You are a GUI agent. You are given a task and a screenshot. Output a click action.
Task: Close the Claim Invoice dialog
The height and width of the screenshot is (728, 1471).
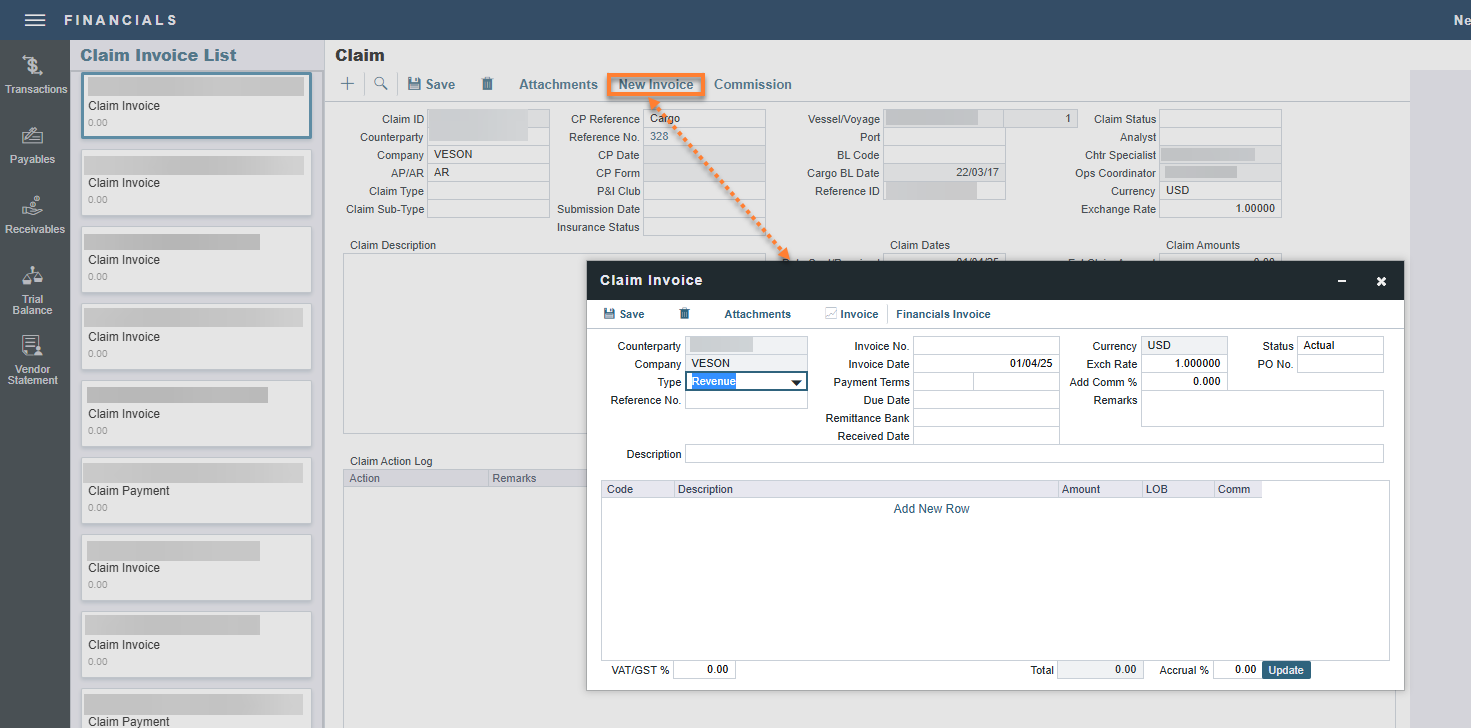click(x=1381, y=282)
